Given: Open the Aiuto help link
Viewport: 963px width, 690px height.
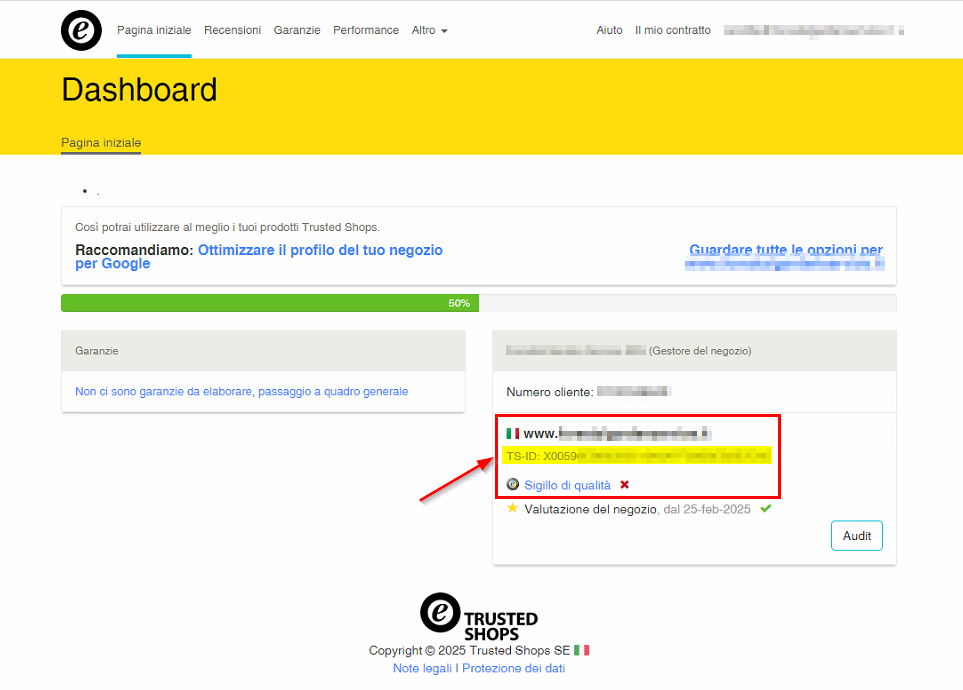Looking at the screenshot, I should tap(609, 30).
